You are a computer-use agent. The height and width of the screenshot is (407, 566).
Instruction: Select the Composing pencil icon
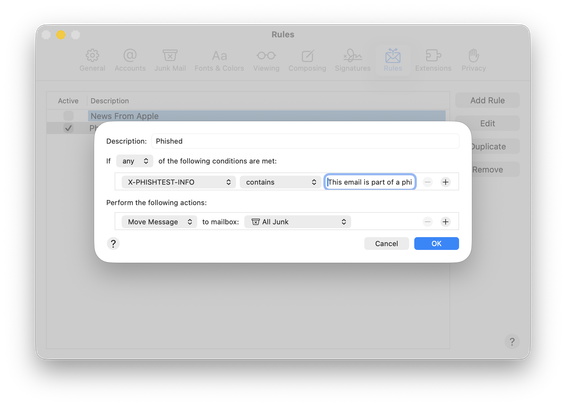click(x=308, y=56)
